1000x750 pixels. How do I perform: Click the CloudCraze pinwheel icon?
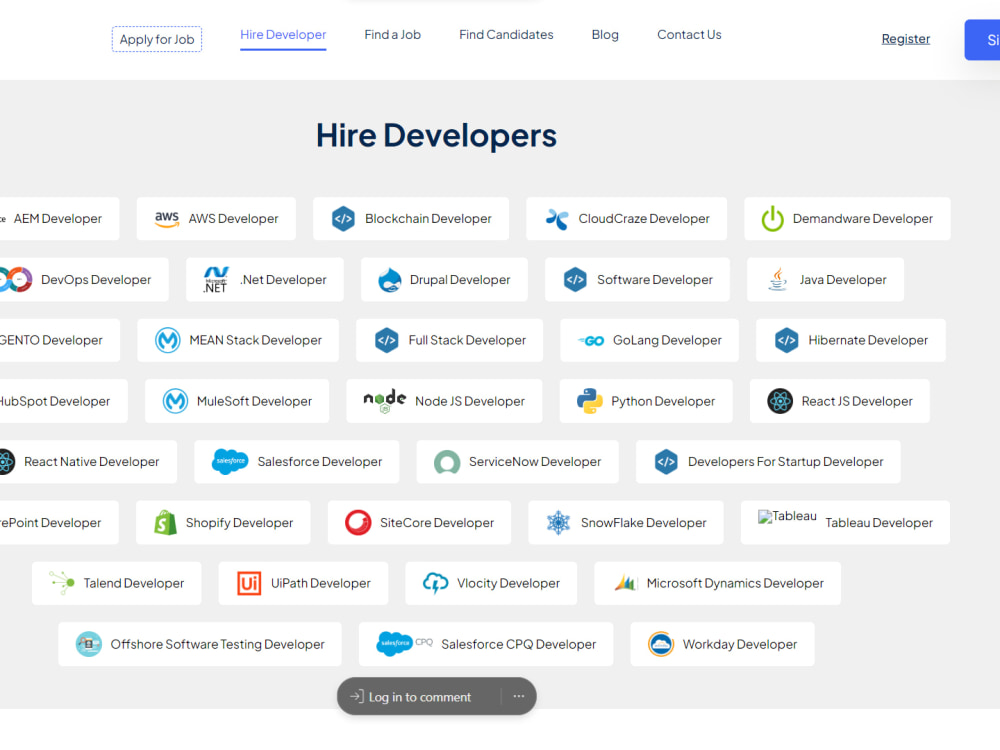(557, 219)
